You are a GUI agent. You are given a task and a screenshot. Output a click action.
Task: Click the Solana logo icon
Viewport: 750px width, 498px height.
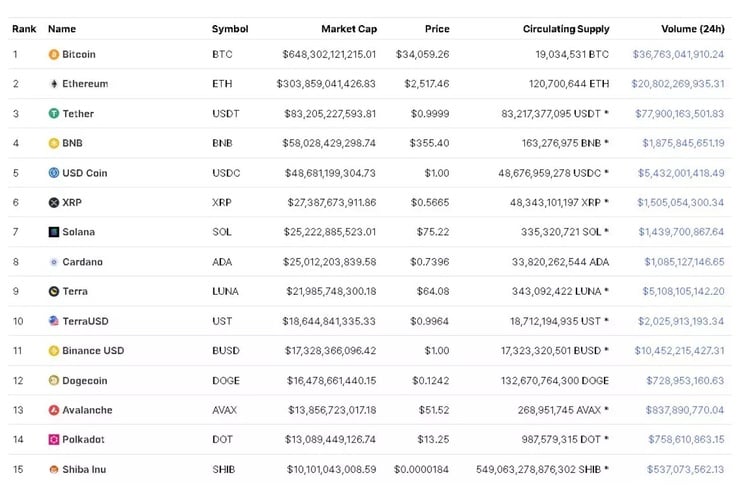coord(54,232)
